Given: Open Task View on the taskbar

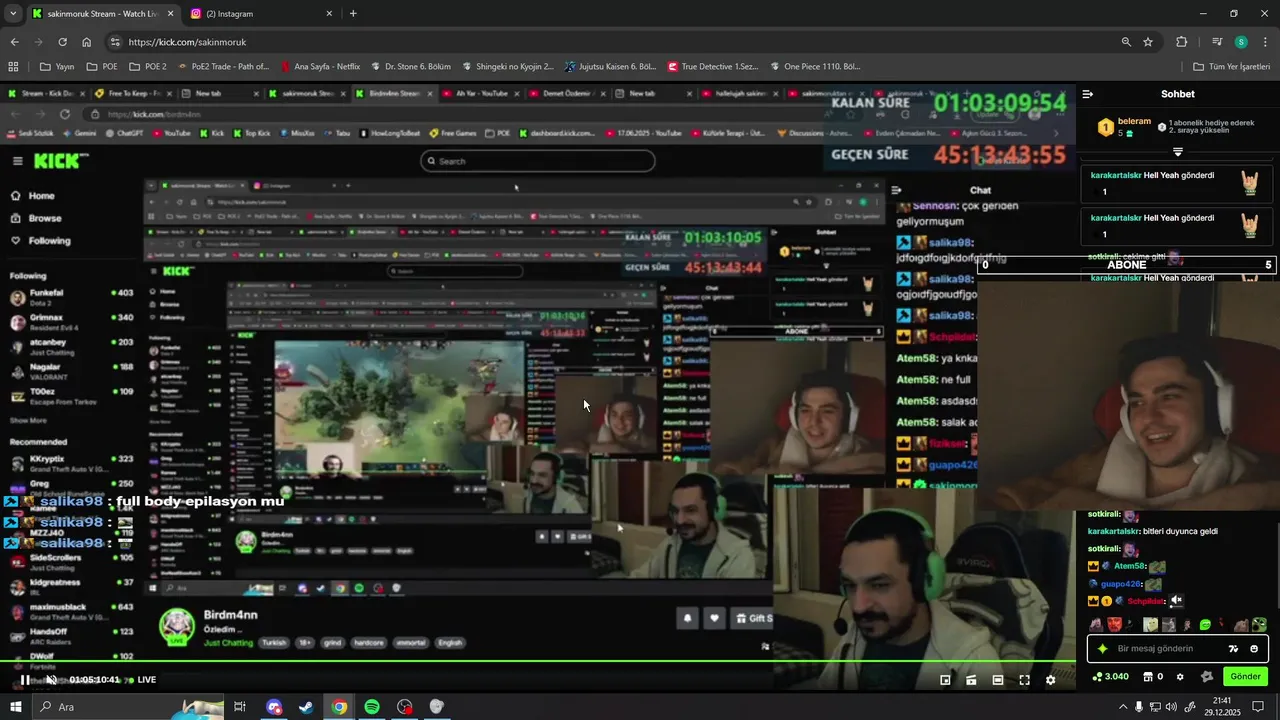Looking at the screenshot, I should pos(240,707).
